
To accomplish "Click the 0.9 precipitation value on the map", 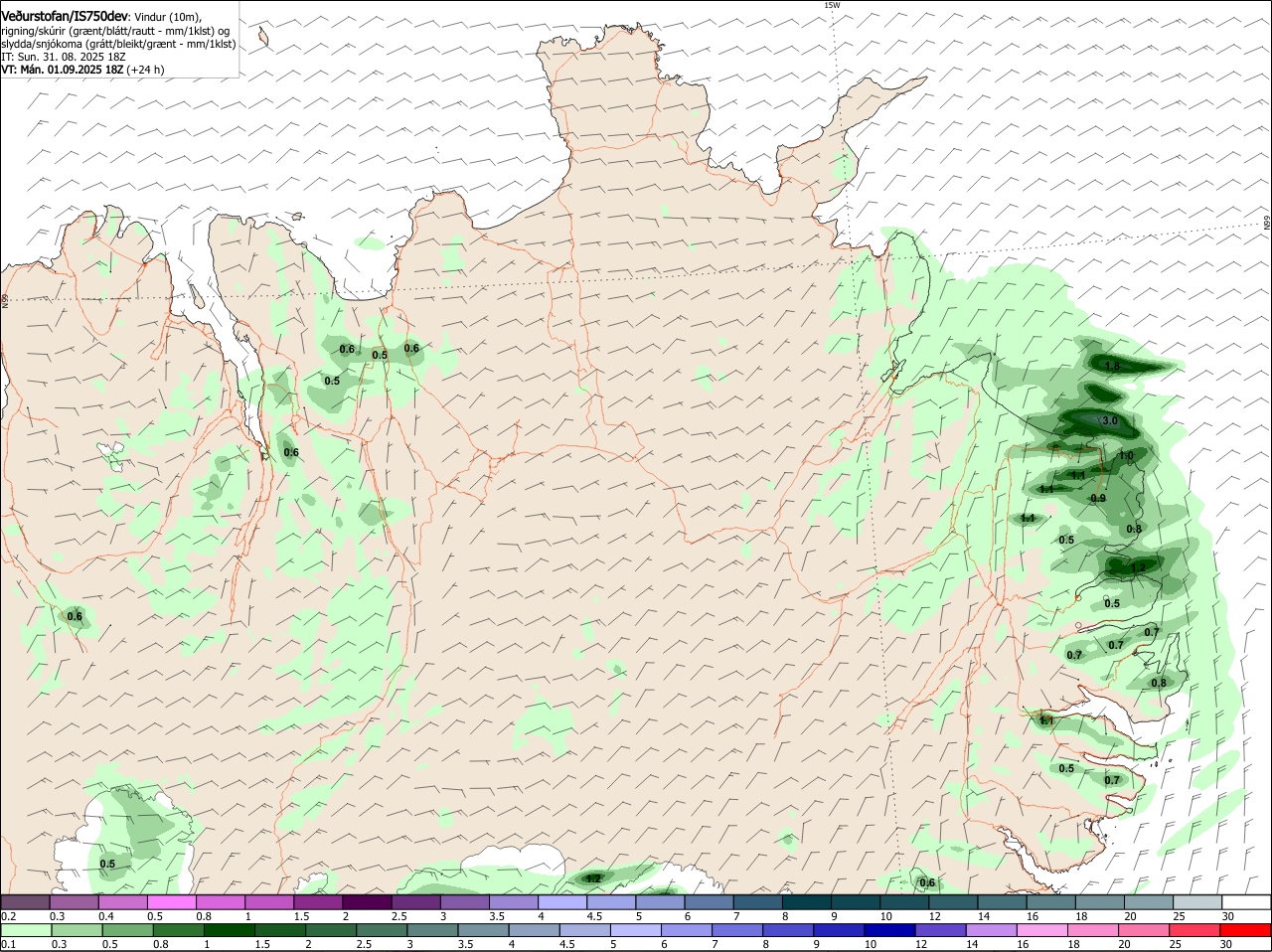I will tap(1098, 498).
